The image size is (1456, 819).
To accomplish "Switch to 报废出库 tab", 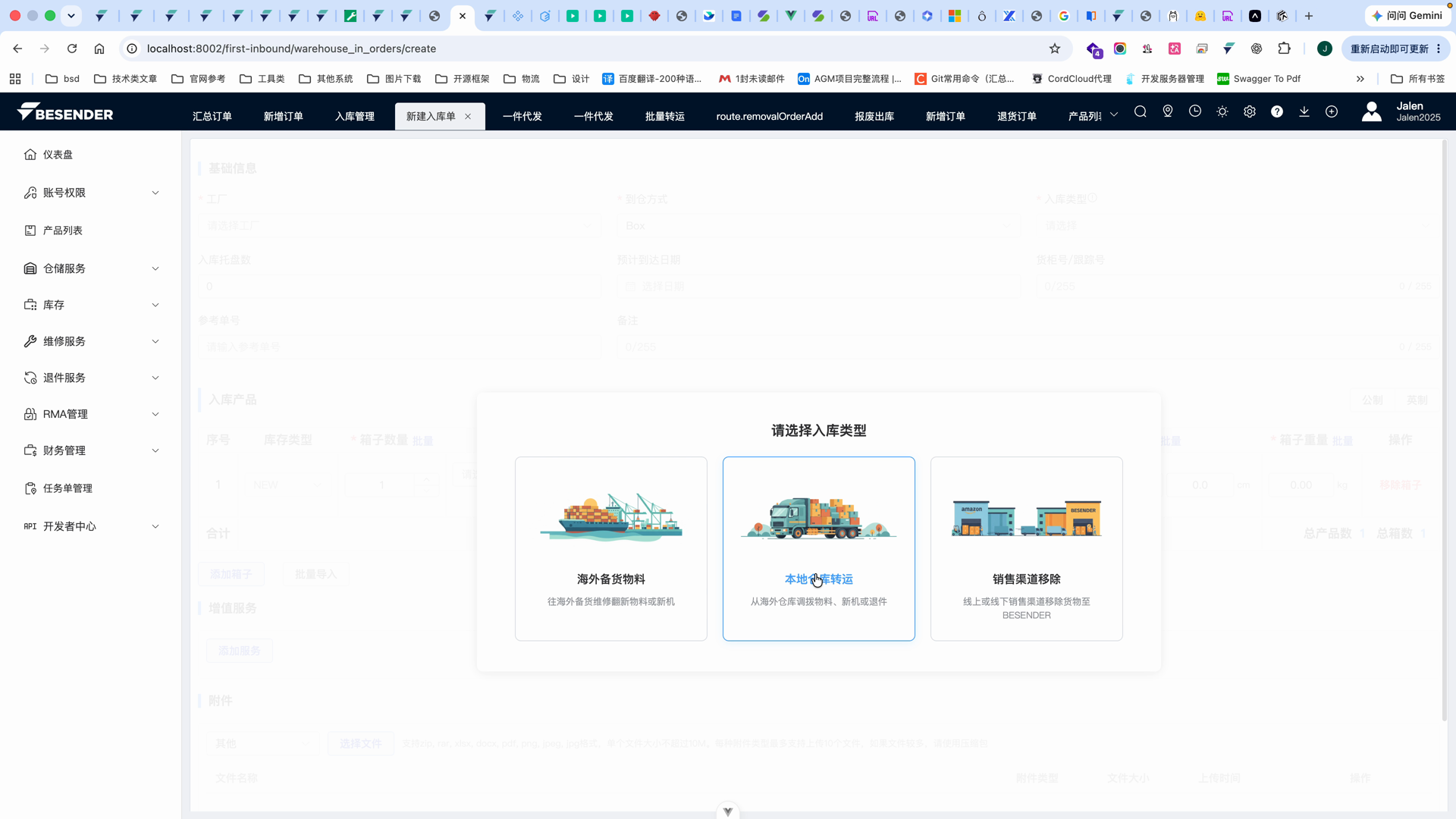I will 874,116.
